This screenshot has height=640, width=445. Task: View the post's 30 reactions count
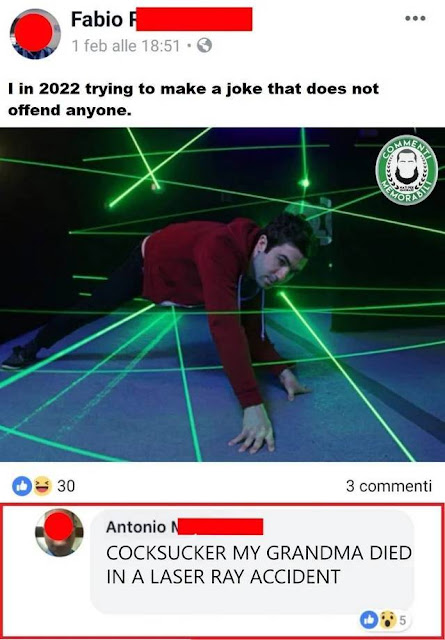[x=66, y=486]
